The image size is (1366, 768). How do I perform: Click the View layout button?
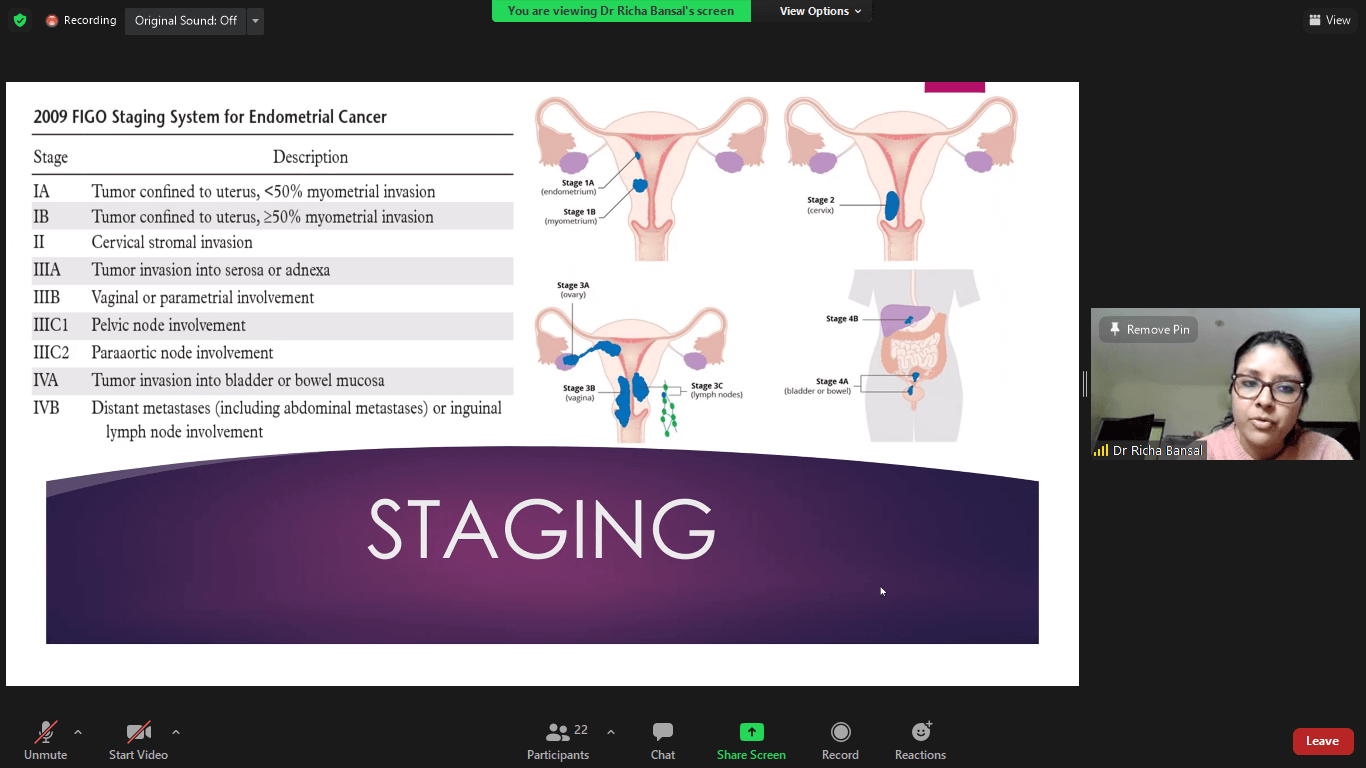click(1329, 20)
